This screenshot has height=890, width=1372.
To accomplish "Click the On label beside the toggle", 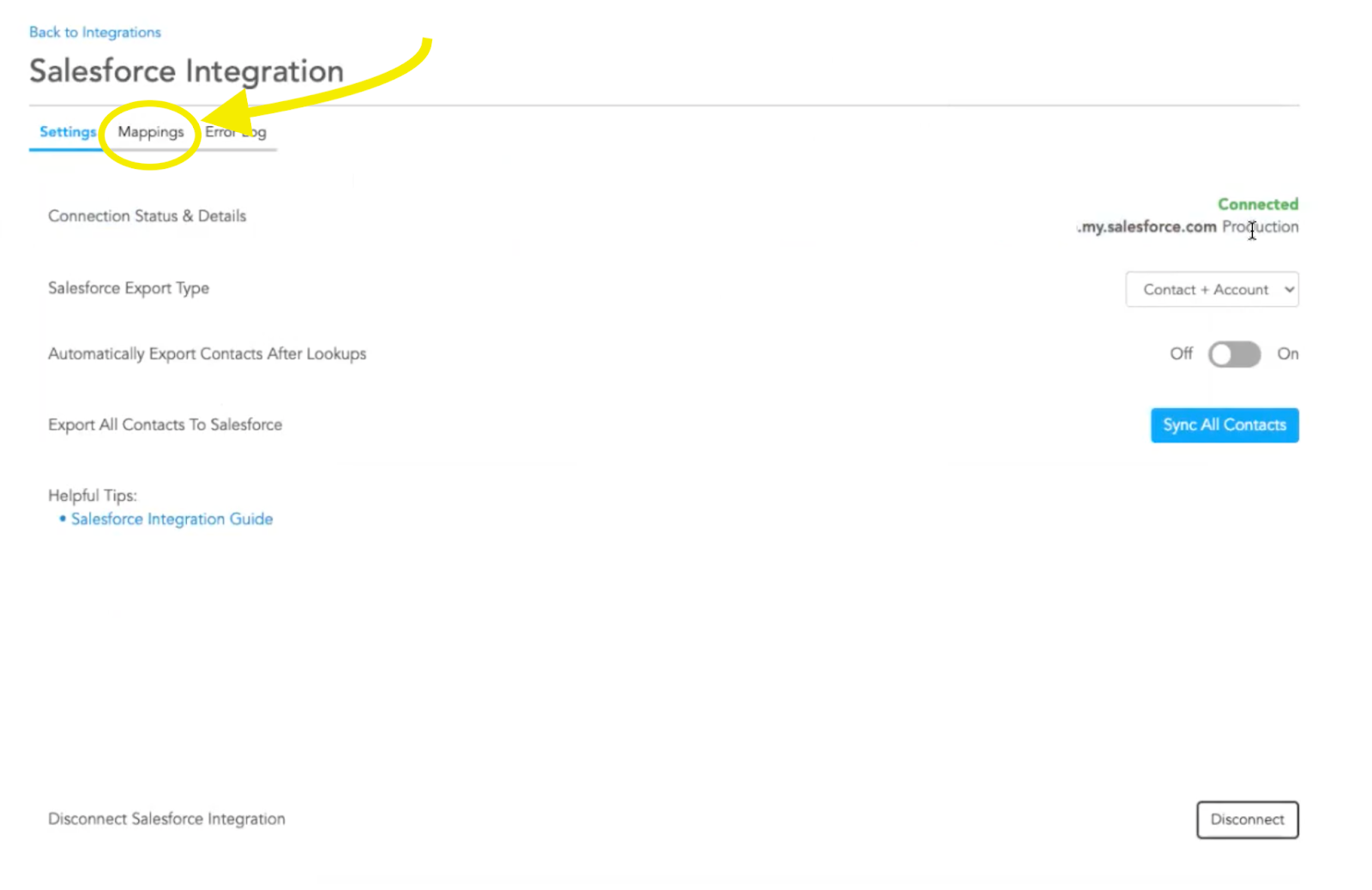I will click(1288, 353).
